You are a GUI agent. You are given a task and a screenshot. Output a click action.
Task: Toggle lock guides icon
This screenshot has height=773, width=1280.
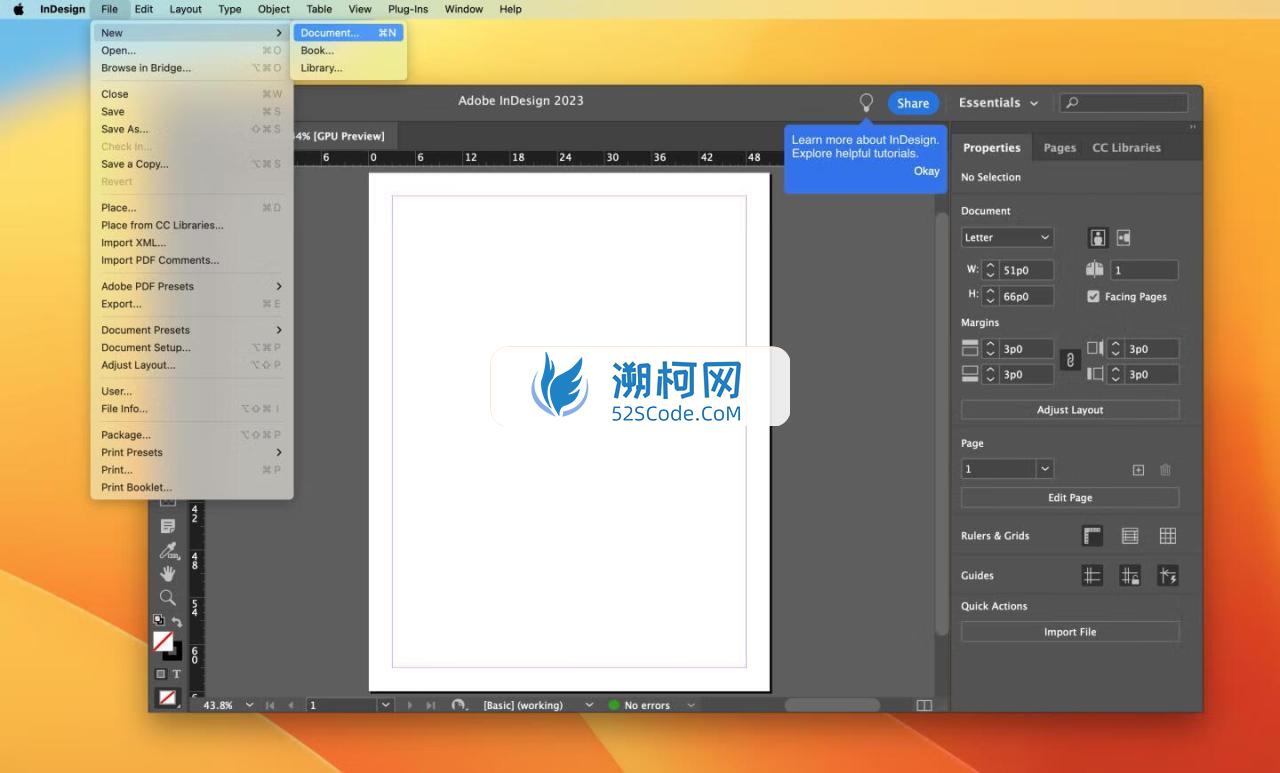click(x=1130, y=575)
